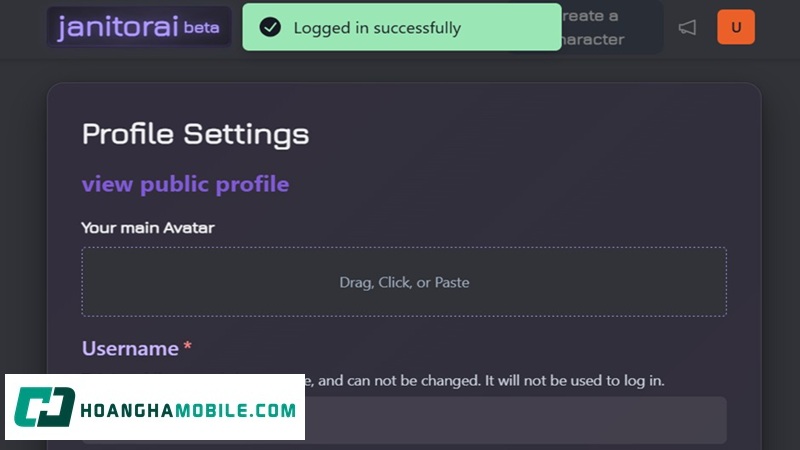Image resolution: width=800 pixels, height=450 pixels.
Task: Dismiss the Logged in successfully notification
Action: 400,27
